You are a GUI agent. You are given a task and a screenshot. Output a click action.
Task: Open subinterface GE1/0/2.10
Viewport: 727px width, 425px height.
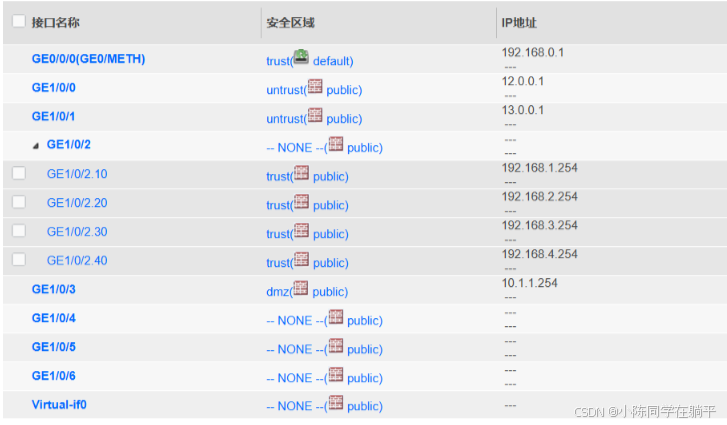click(77, 174)
